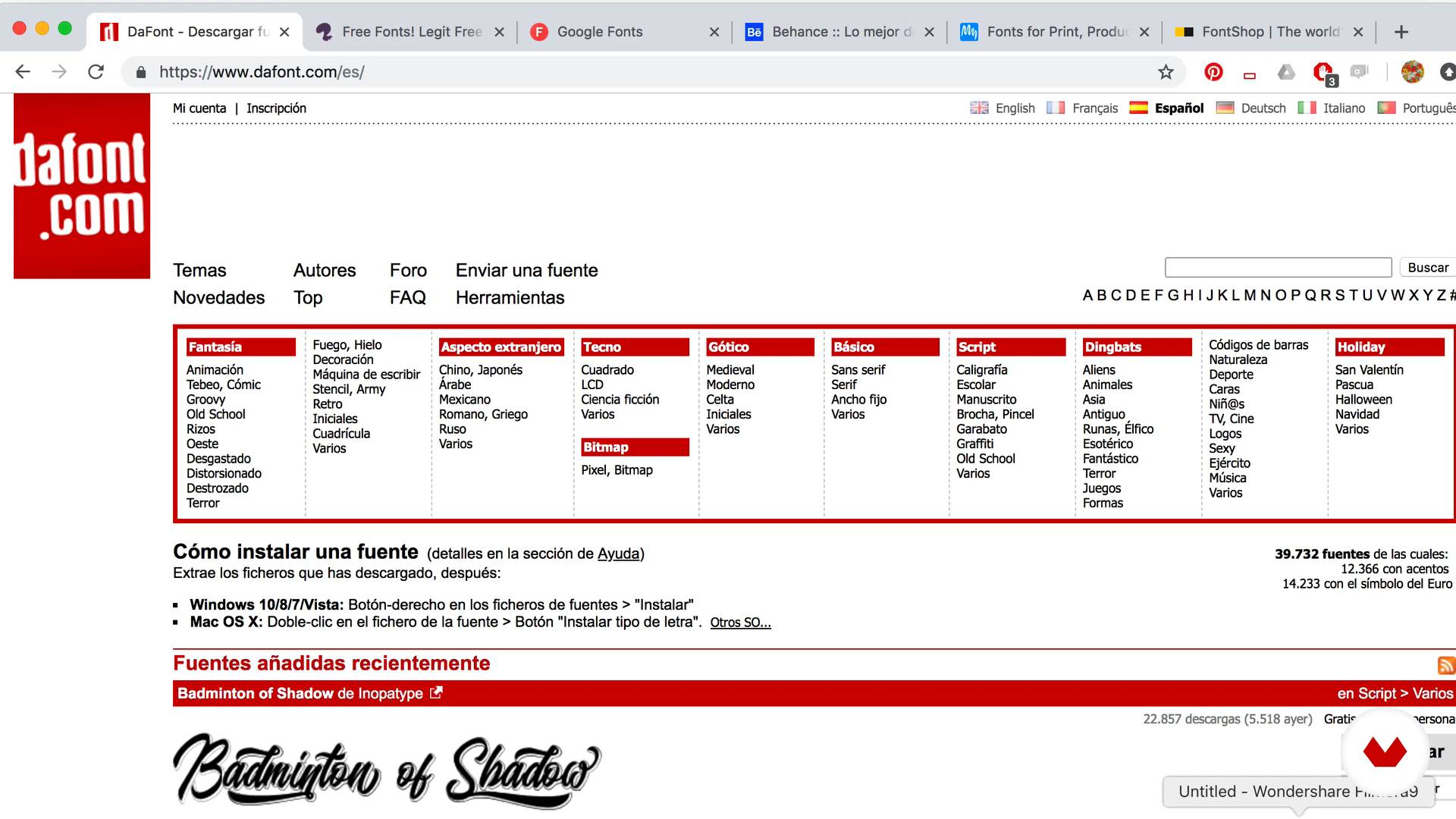This screenshot has height=819, width=1456.
Task: Click the dafont.com logo
Action: (x=82, y=186)
